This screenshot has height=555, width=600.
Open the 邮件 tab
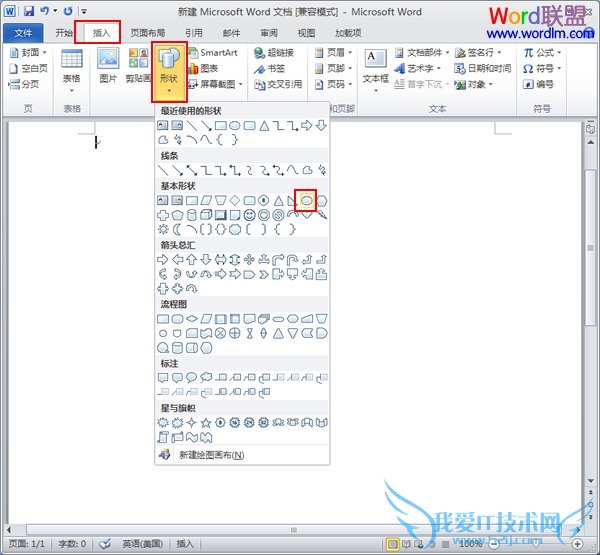pos(231,33)
